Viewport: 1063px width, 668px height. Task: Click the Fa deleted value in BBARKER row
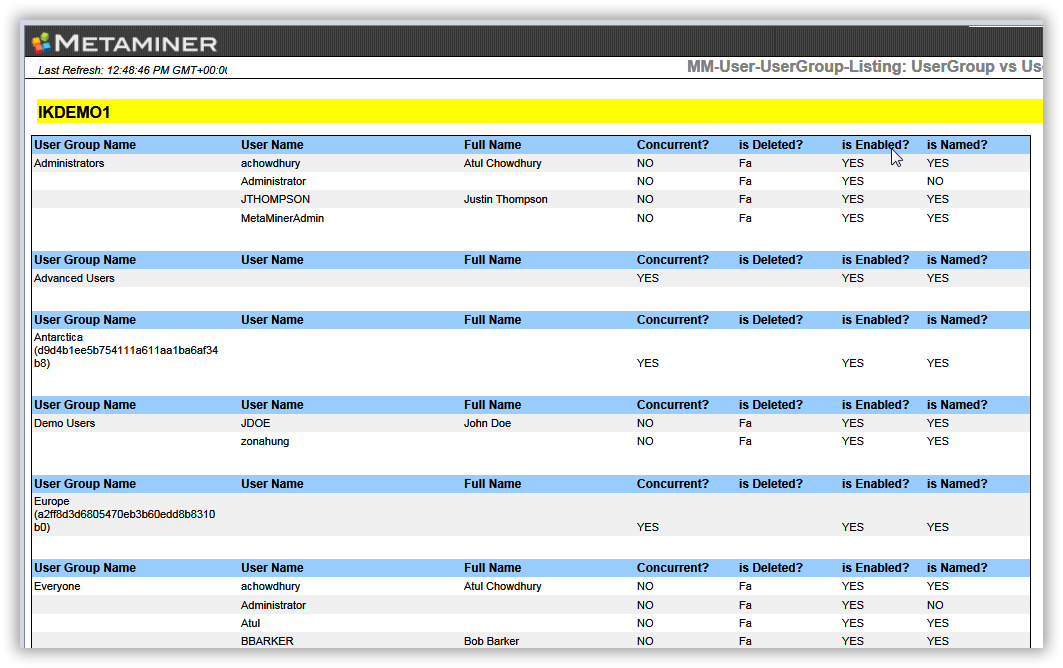(x=745, y=641)
